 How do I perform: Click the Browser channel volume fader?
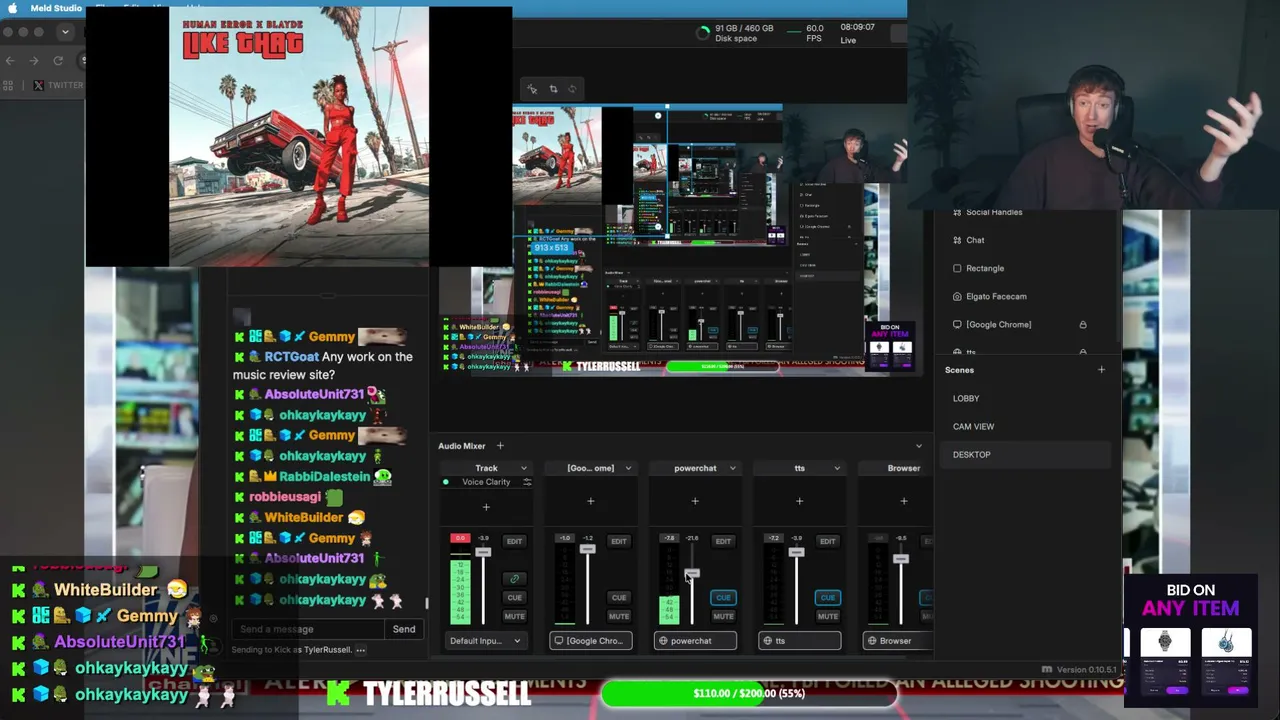coord(901,558)
